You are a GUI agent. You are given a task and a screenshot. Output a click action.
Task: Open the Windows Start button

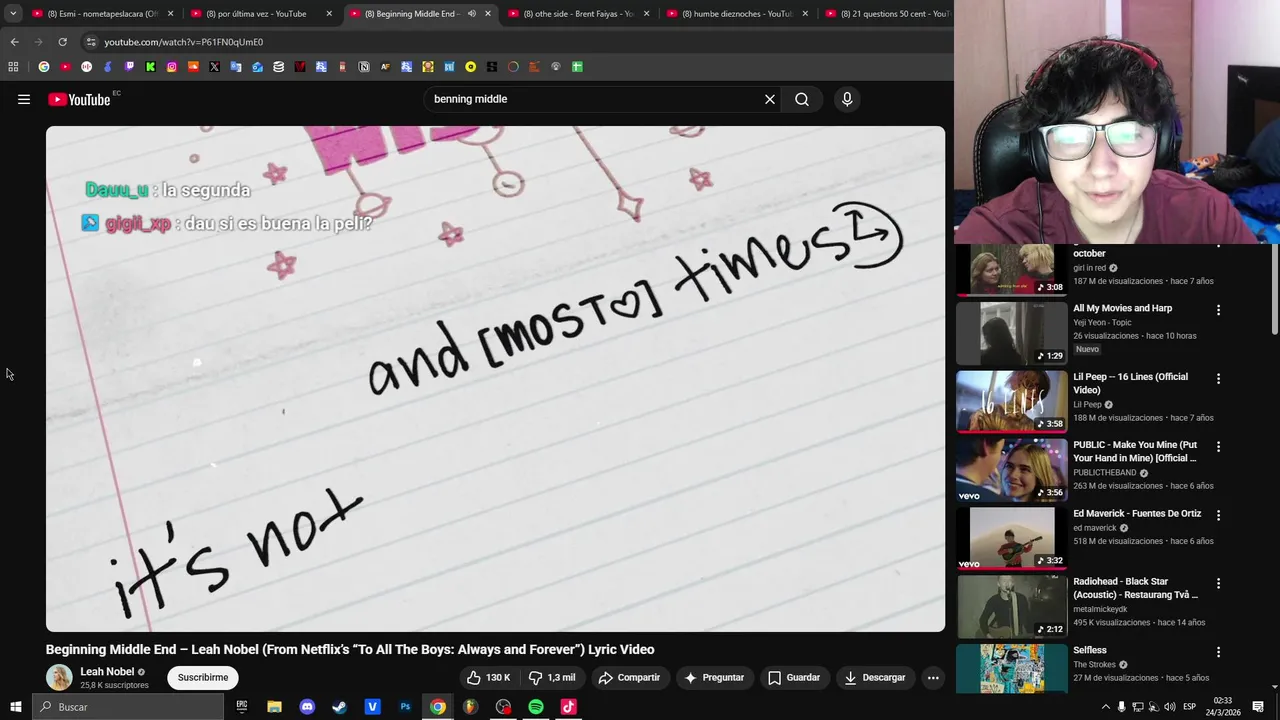click(15, 707)
